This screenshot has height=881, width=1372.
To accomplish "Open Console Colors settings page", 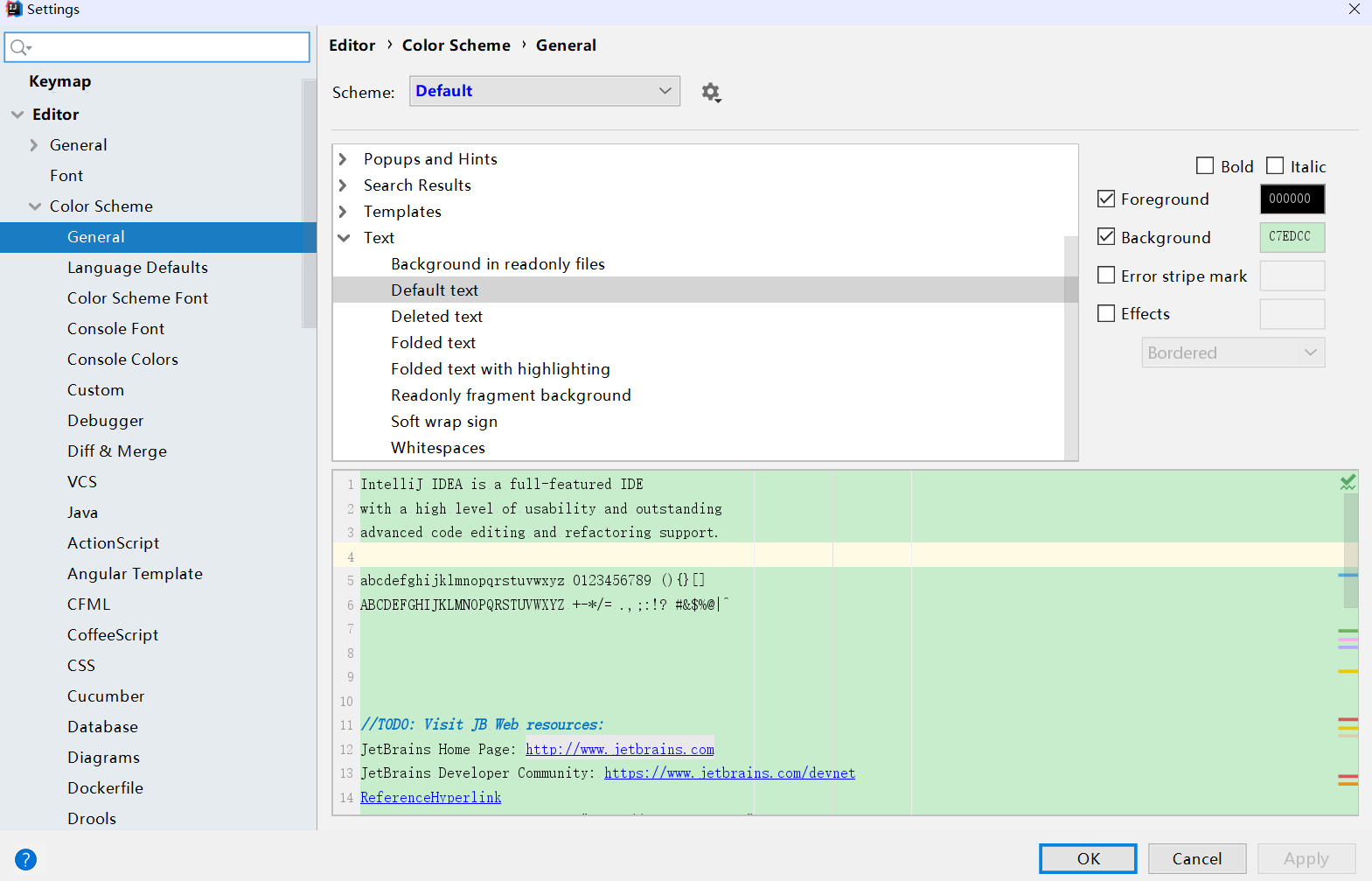I will pos(122,360).
